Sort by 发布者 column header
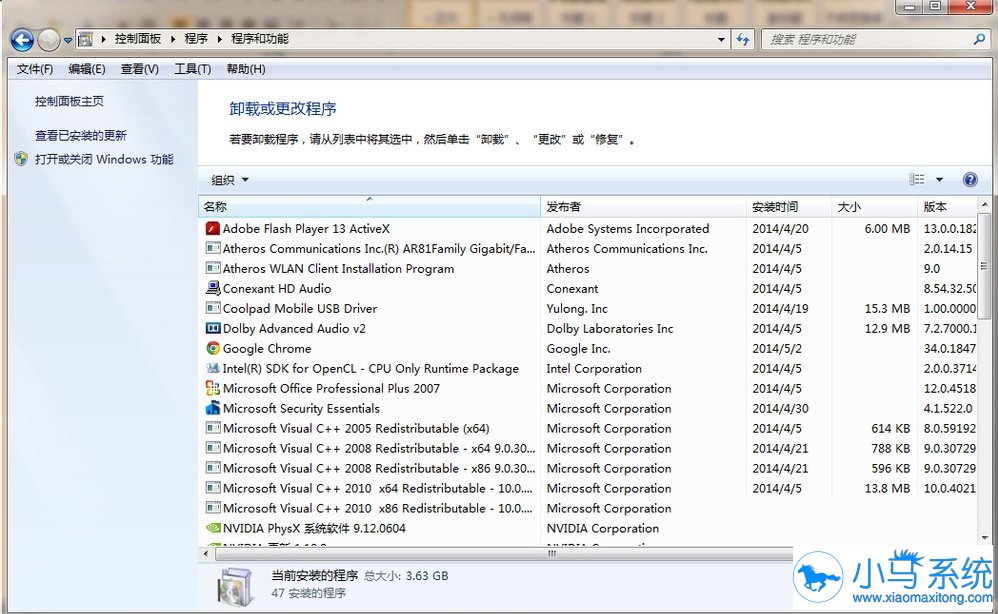Screen dimensions: 998x614 (643, 206)
